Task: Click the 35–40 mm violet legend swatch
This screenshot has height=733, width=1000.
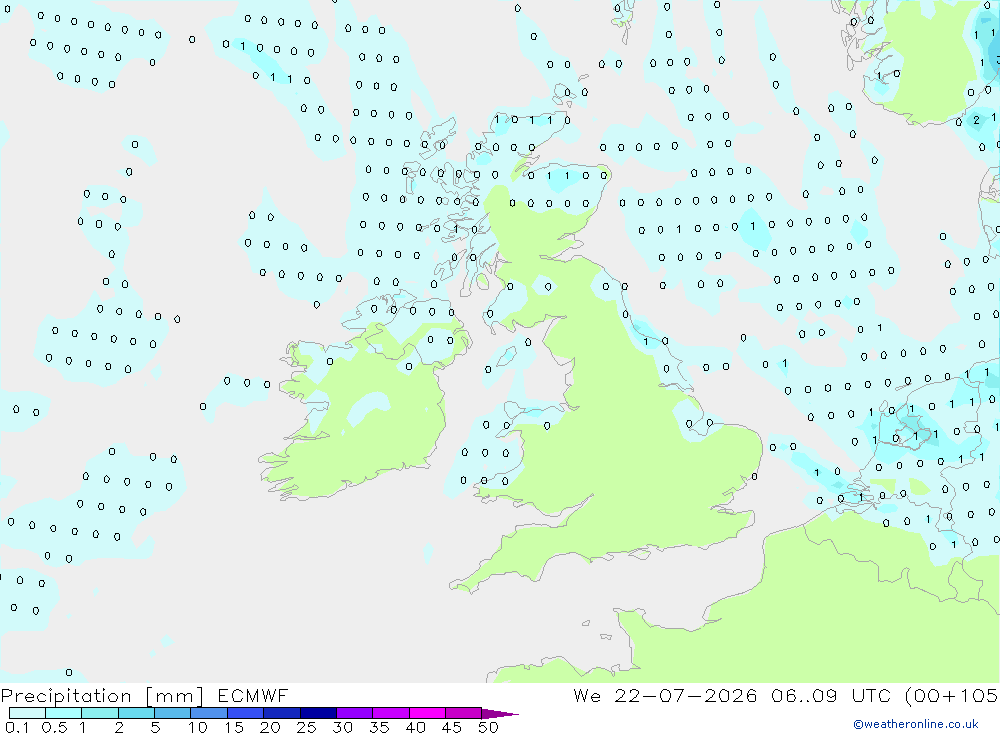Action: [391, 713]
